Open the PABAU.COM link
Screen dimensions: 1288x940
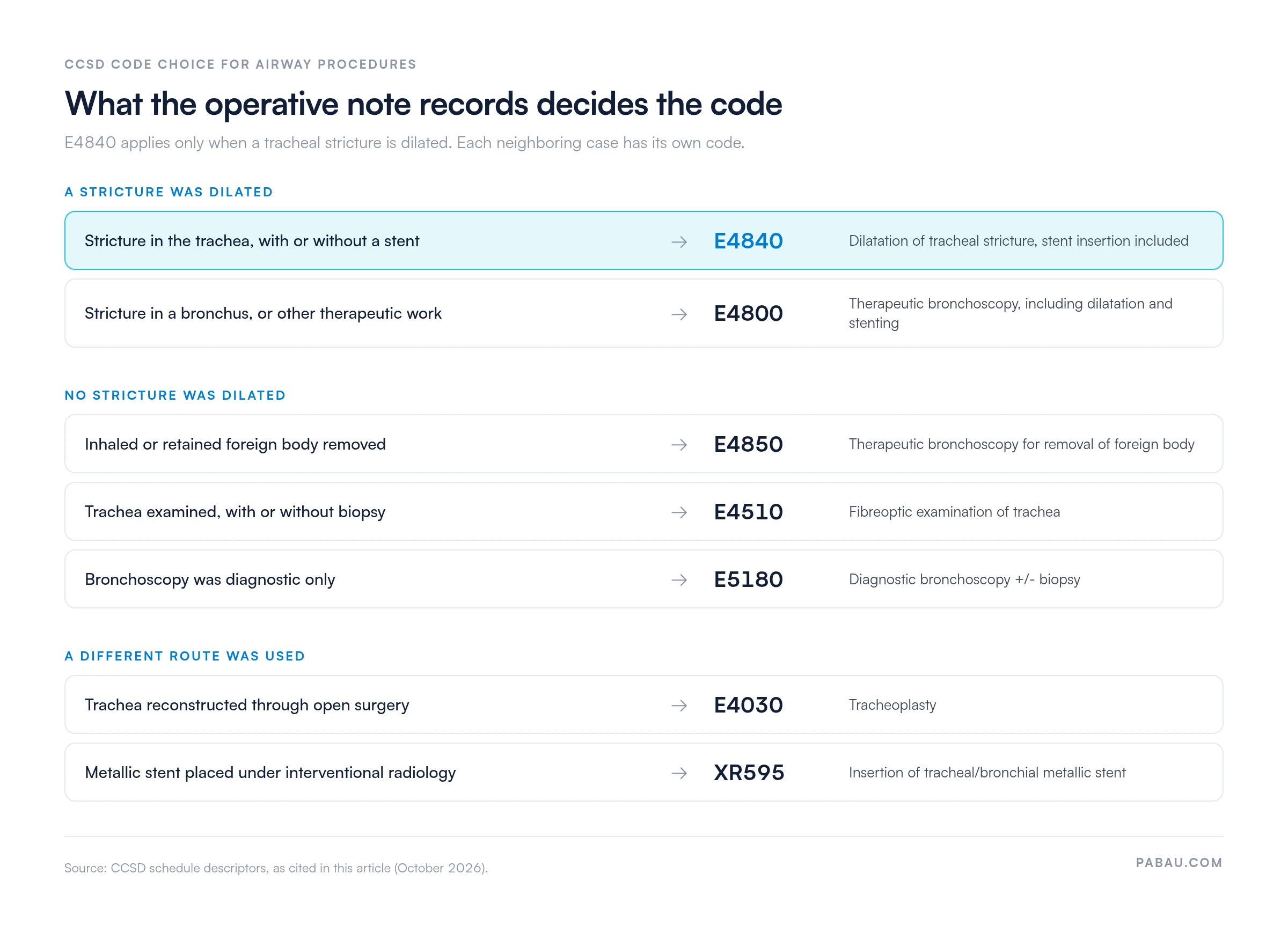(x=1179, y=863)
